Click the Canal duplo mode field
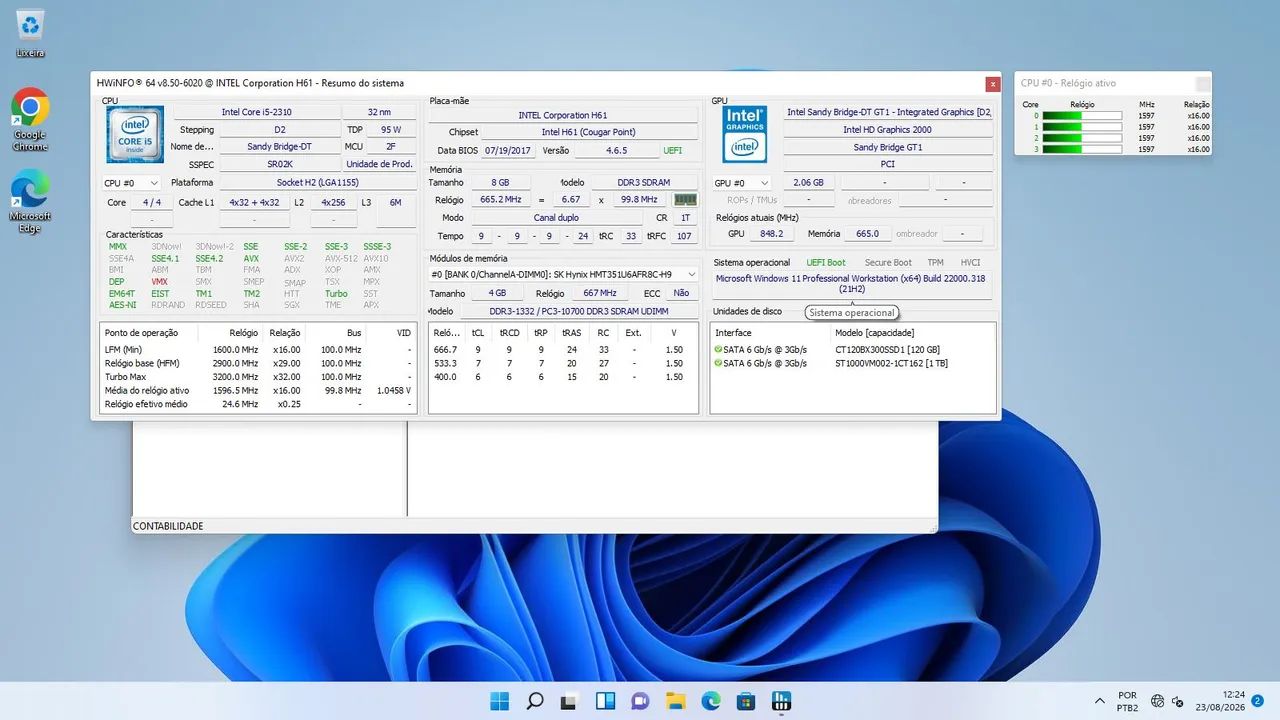 pyautogui.click(x=557, y=218)
